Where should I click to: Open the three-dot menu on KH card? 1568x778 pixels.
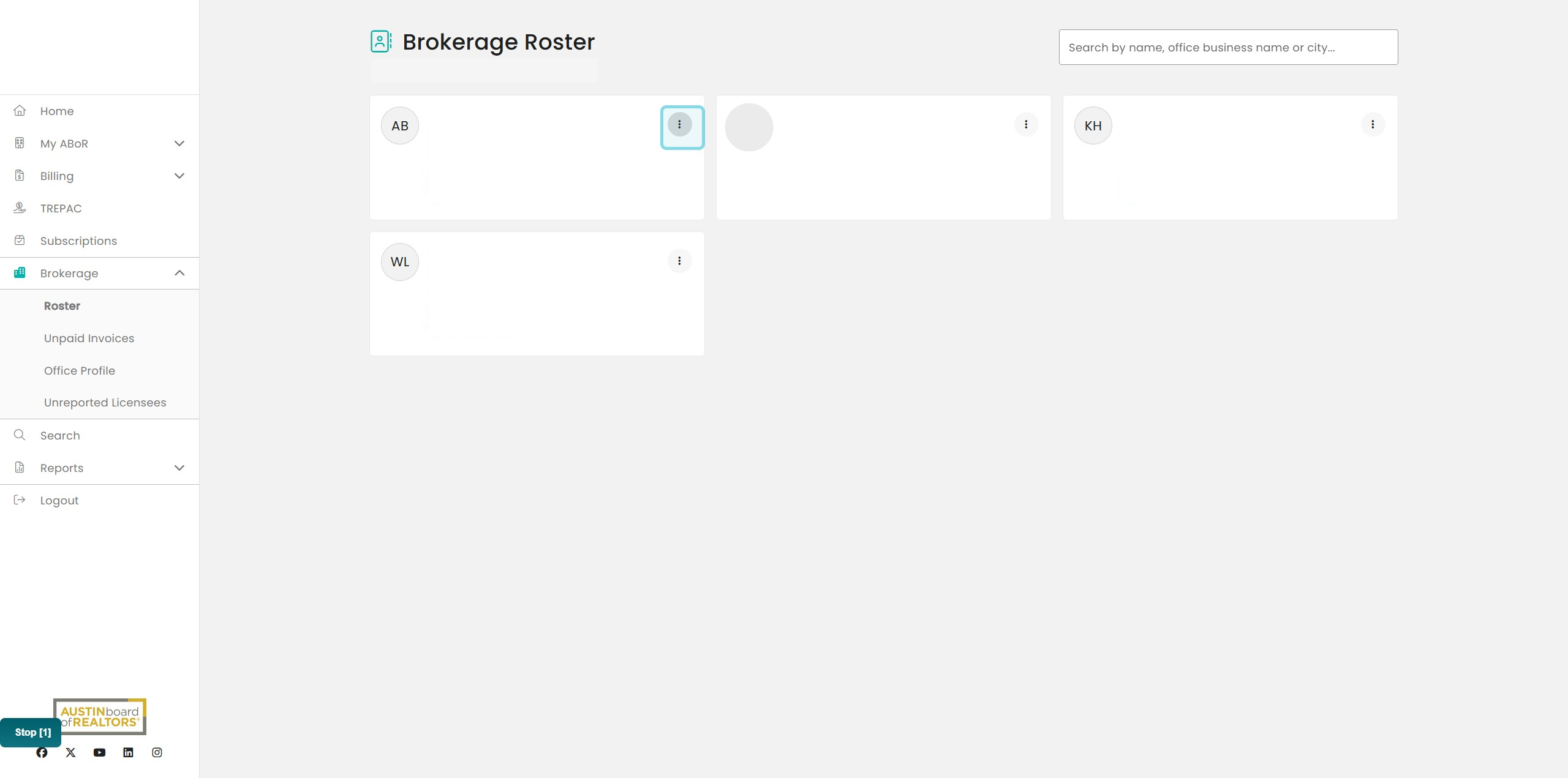tap(1373, 124)
